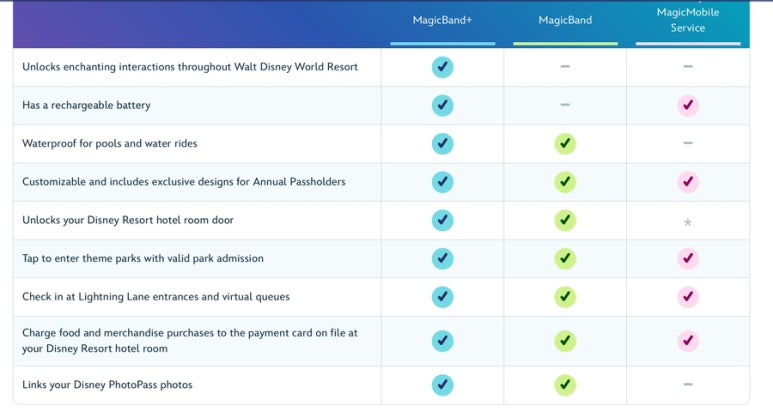The image size is (773, 412).
Task: Click MagicMobile dash in enchanting interactions row
Action: [x=688, y=66]
